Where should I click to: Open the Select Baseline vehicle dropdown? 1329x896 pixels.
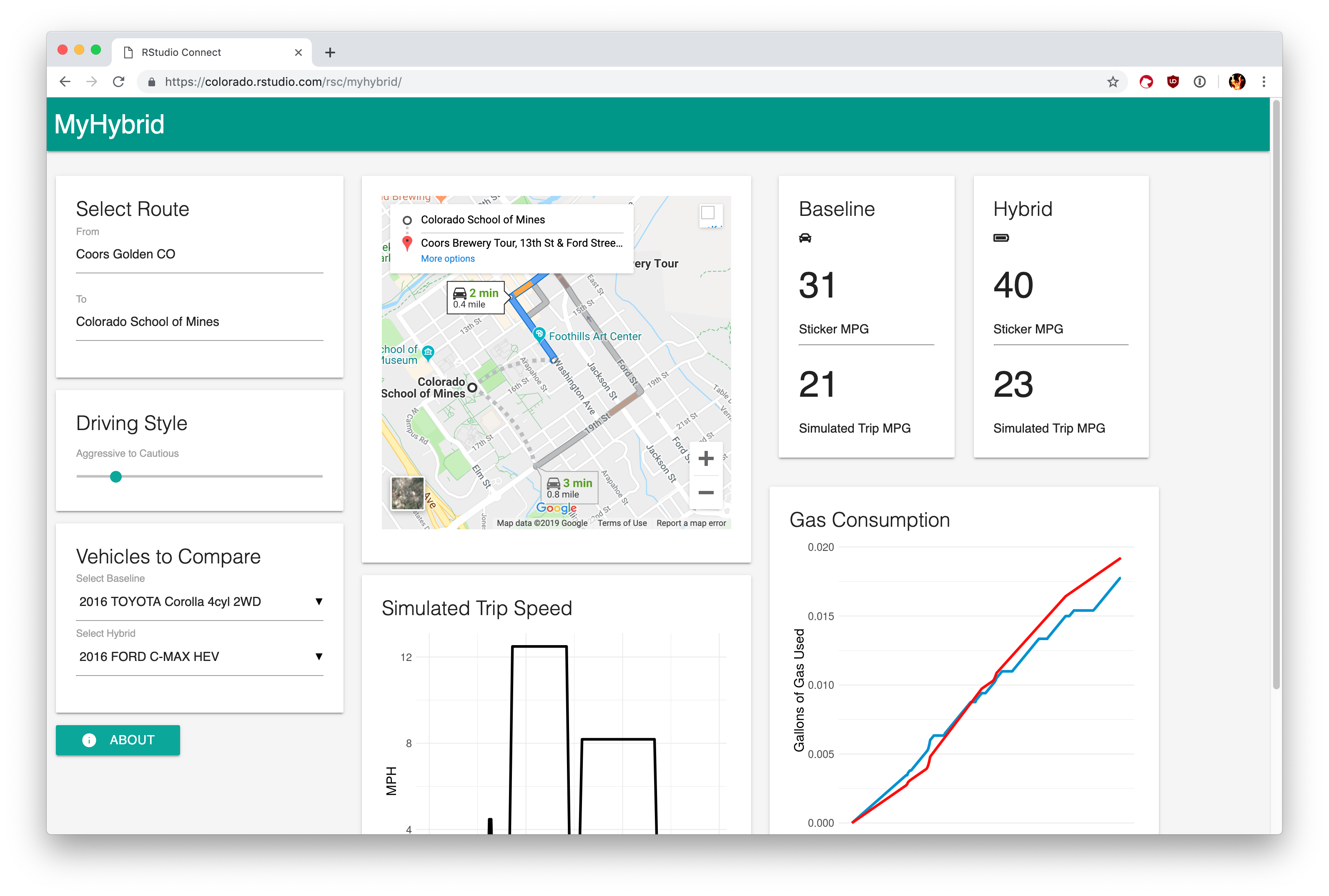coord(200,602)
